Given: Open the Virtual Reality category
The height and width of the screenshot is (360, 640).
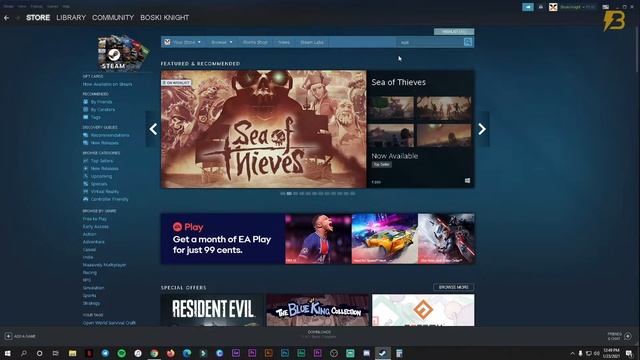Looking at the screenshot, I should click(105, 191).
